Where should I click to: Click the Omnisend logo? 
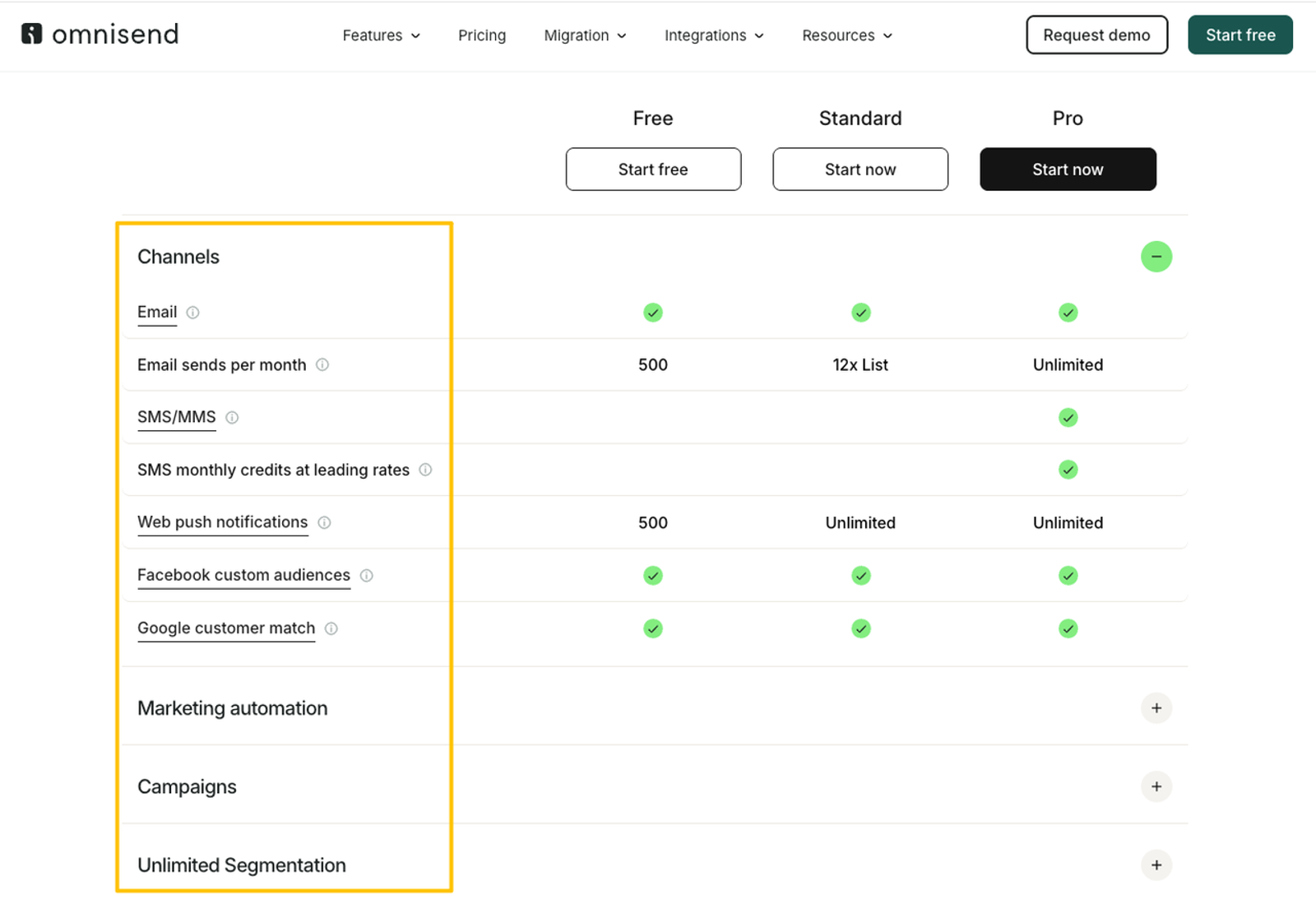click(x=100, y=35)
